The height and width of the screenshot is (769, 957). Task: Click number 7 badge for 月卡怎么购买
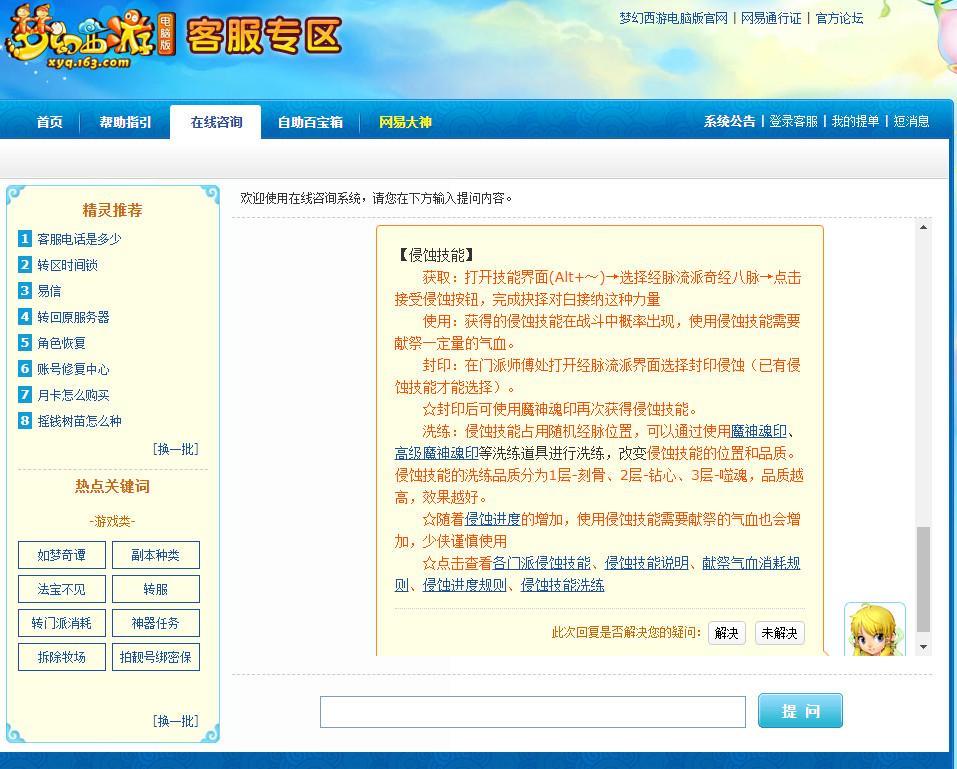pyautogui.click(x=24, y=395)
